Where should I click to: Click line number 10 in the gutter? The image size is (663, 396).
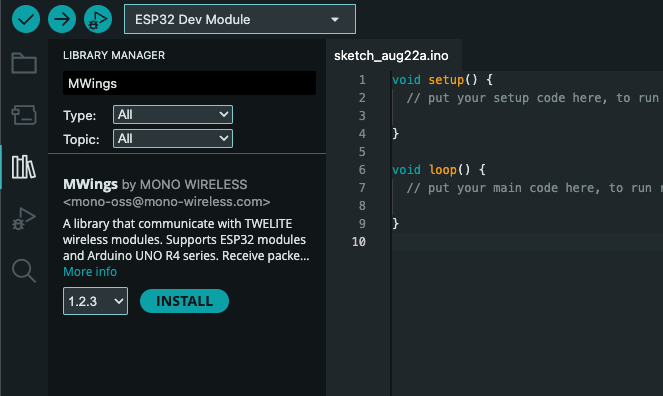pos(359,242)
